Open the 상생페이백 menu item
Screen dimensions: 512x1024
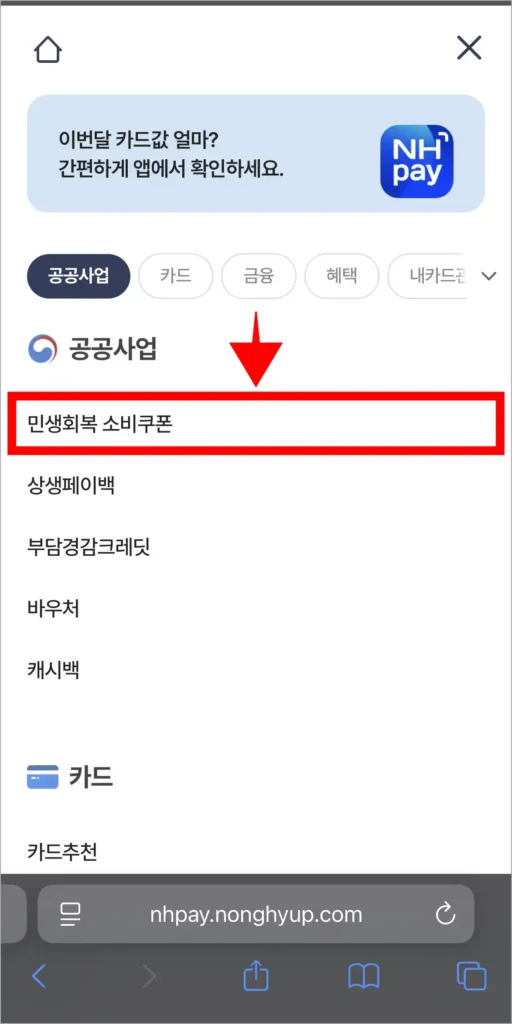tap(71, 485)
